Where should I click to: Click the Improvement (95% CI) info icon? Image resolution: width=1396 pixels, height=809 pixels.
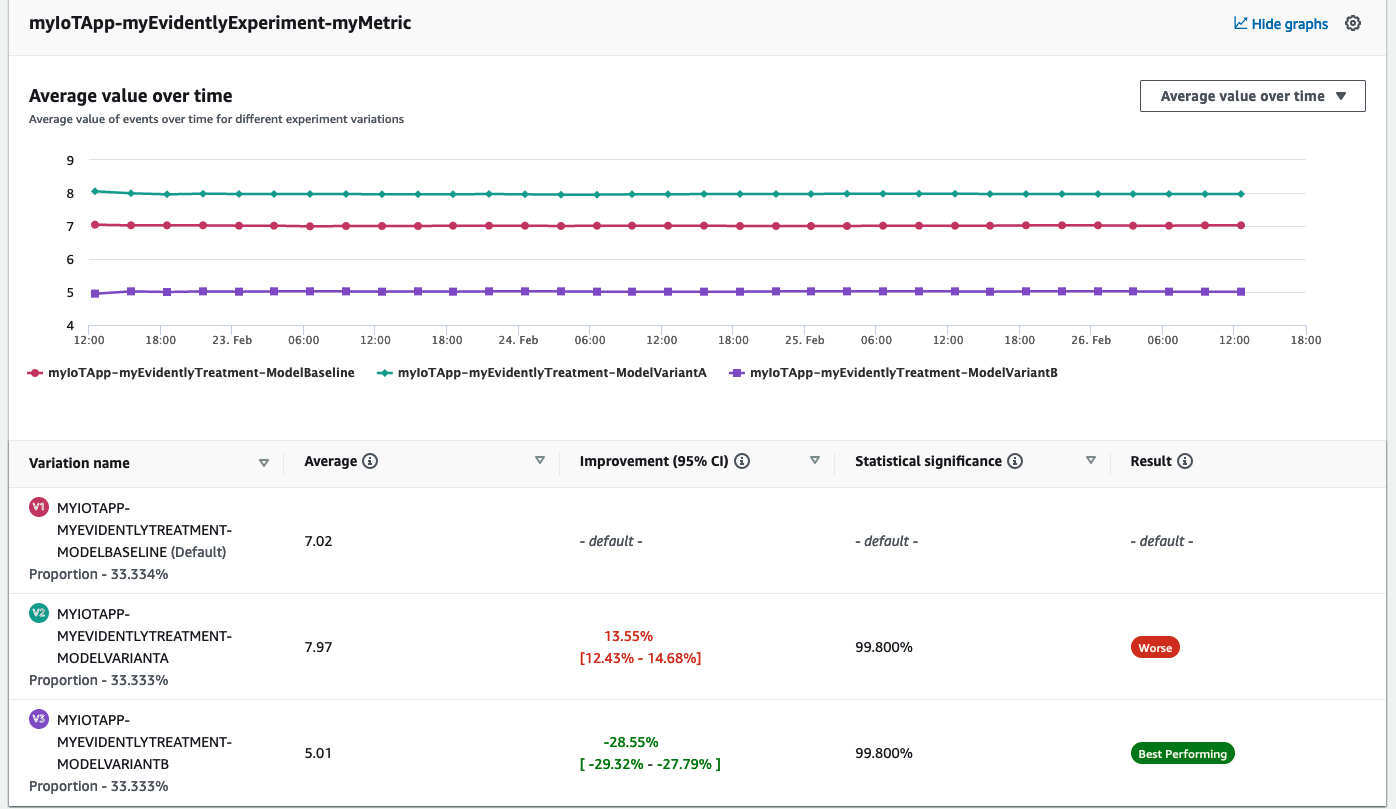741,461
